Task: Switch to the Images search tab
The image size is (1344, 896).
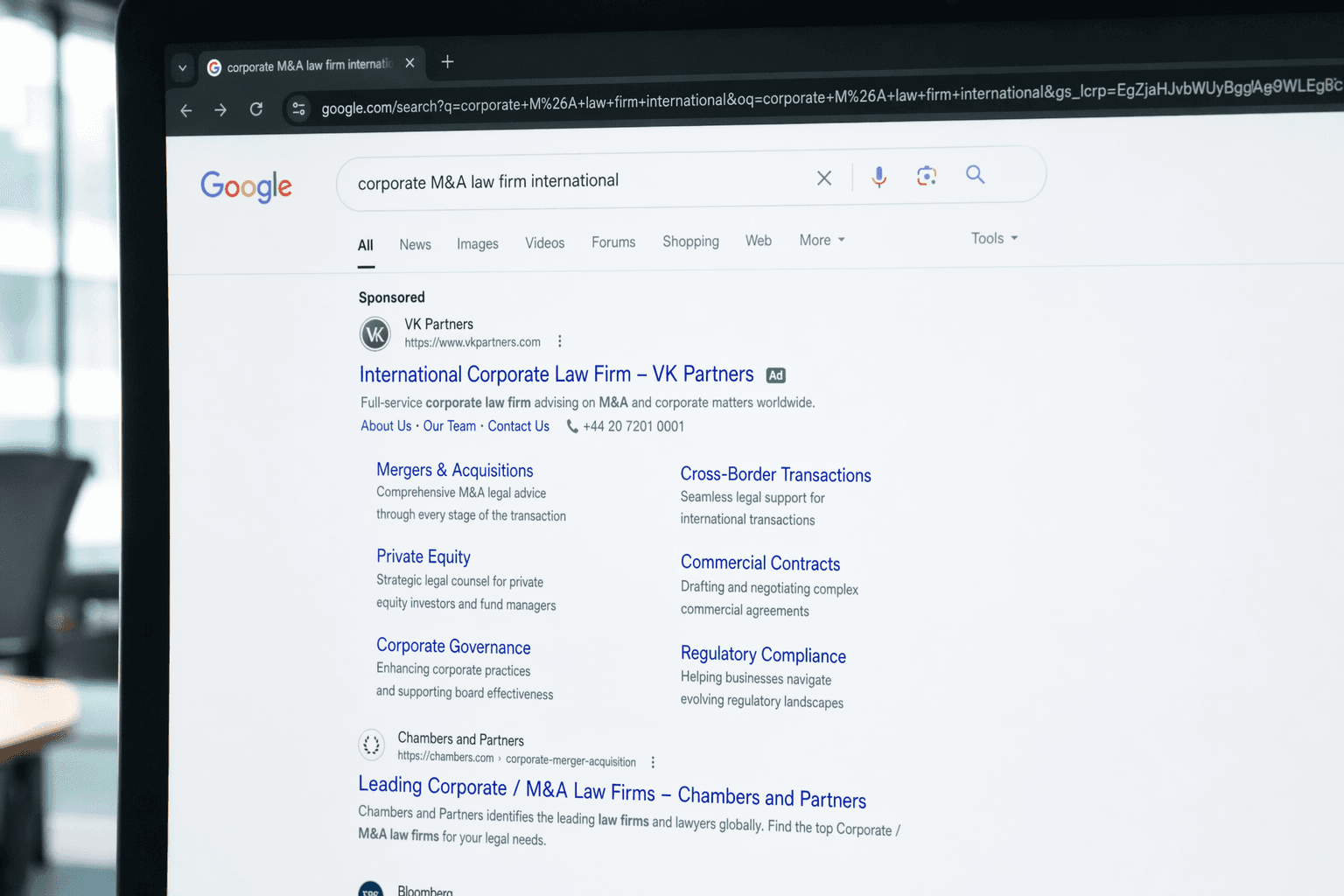Action: pos(478,244)
